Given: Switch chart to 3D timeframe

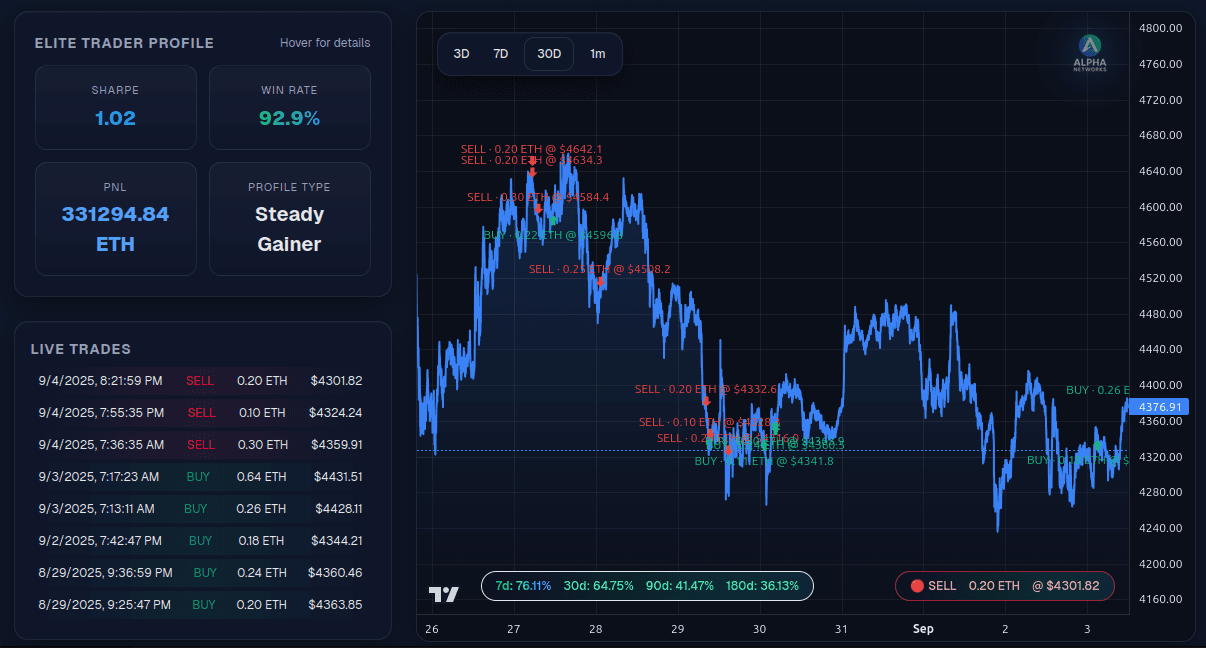Looking at the screenshot, I should [x=461, y=54].
